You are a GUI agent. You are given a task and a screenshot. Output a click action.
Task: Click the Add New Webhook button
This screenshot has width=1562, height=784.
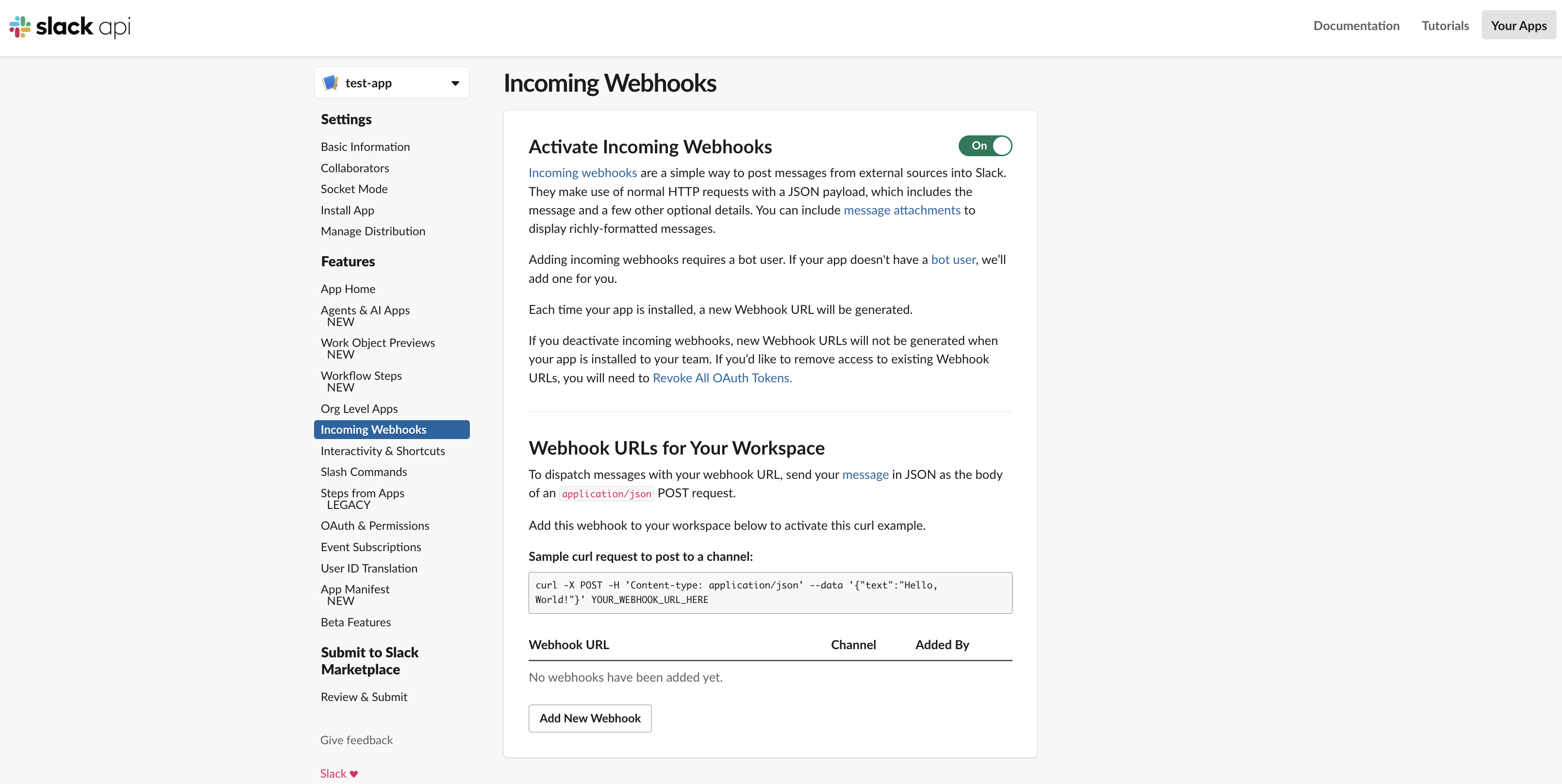tap(589, 718)
